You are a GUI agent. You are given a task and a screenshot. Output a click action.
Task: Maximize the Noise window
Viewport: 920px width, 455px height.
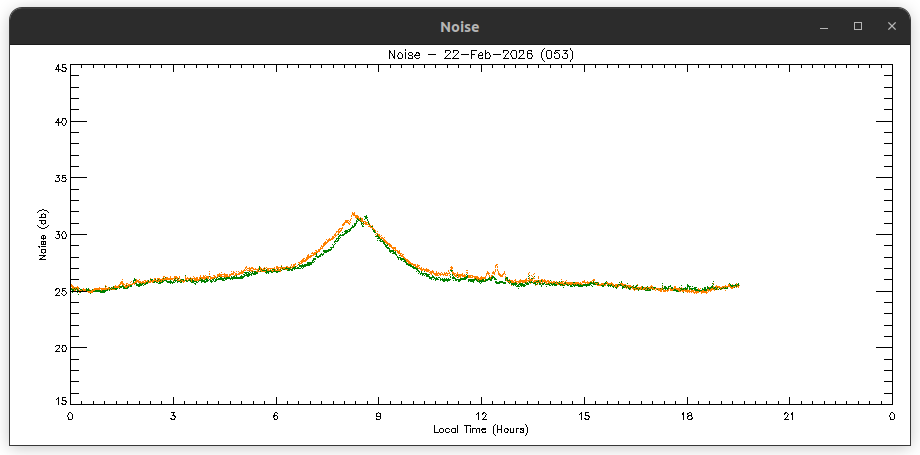click(x=857, y=27)
